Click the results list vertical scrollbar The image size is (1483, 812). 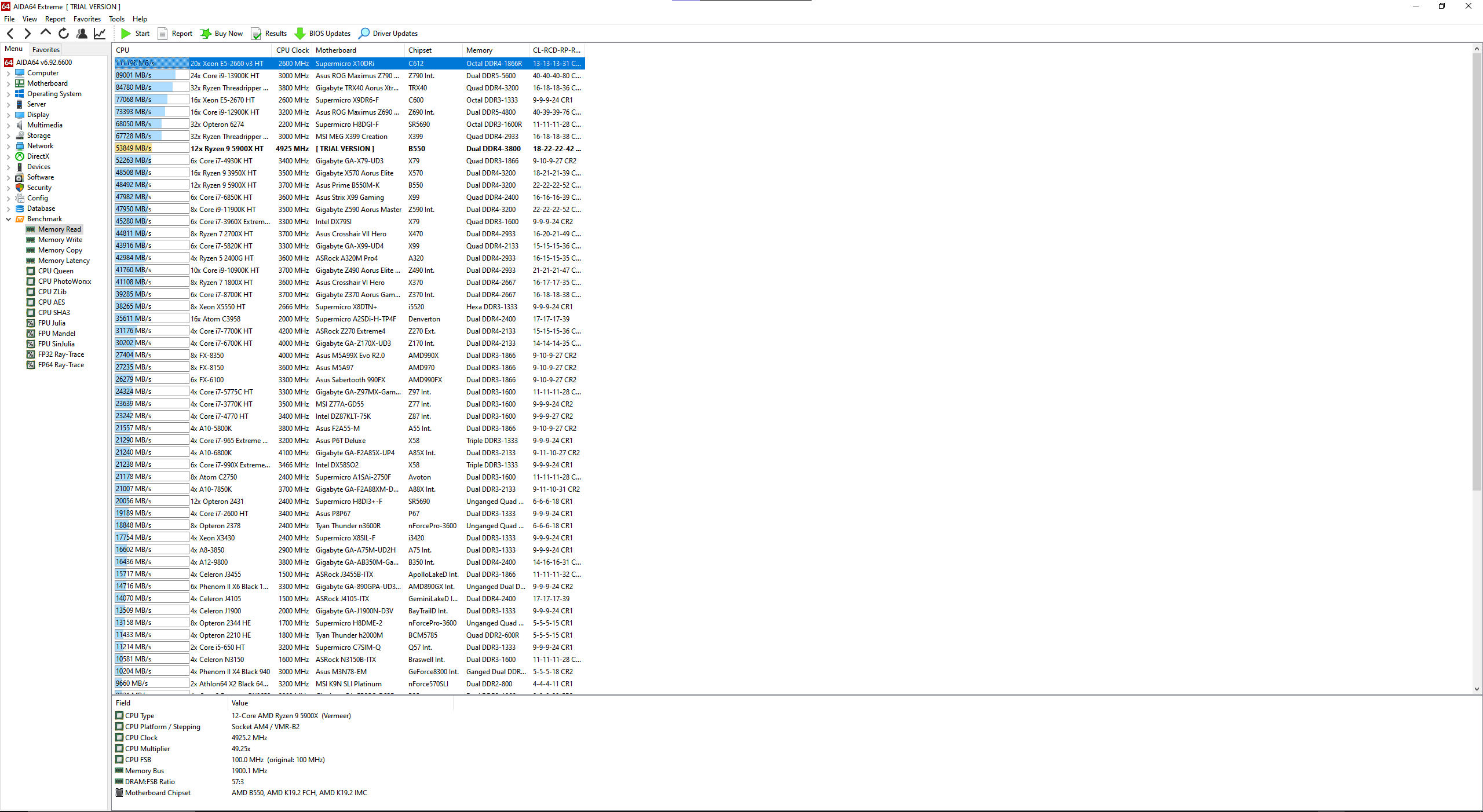coord(1477,272)
